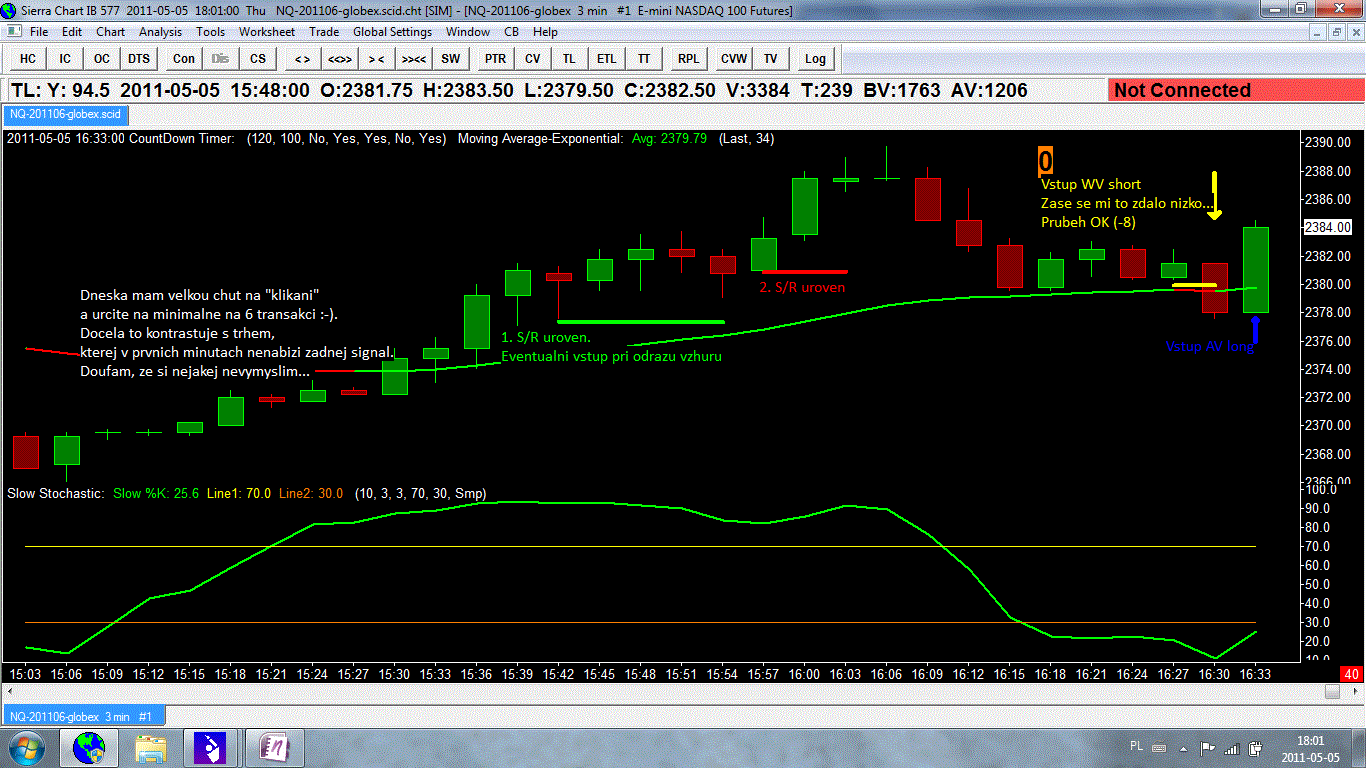Click the red Not Connected status box

1235,90
